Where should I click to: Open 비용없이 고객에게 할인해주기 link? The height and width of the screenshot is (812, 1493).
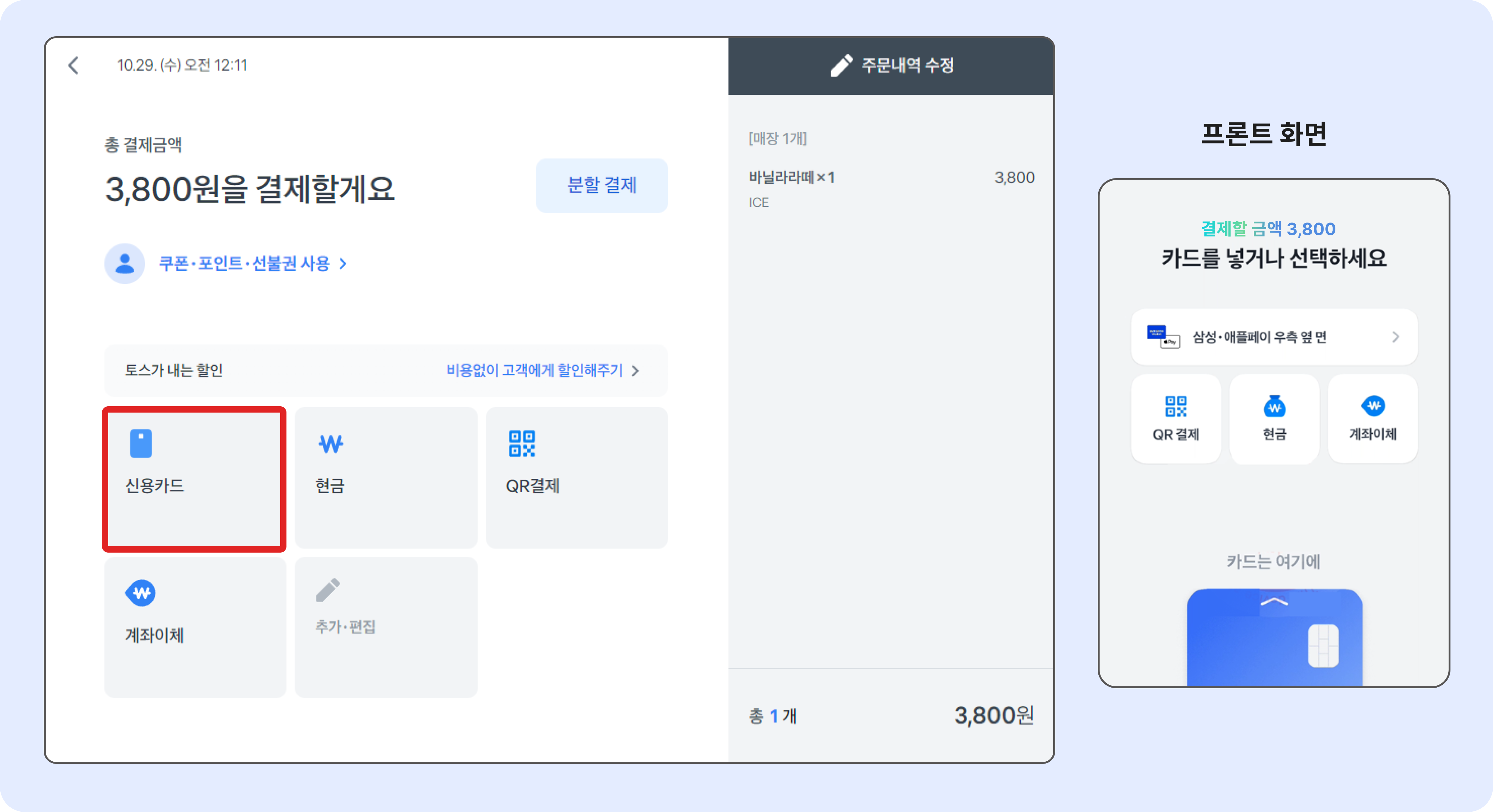coord(534,370)
